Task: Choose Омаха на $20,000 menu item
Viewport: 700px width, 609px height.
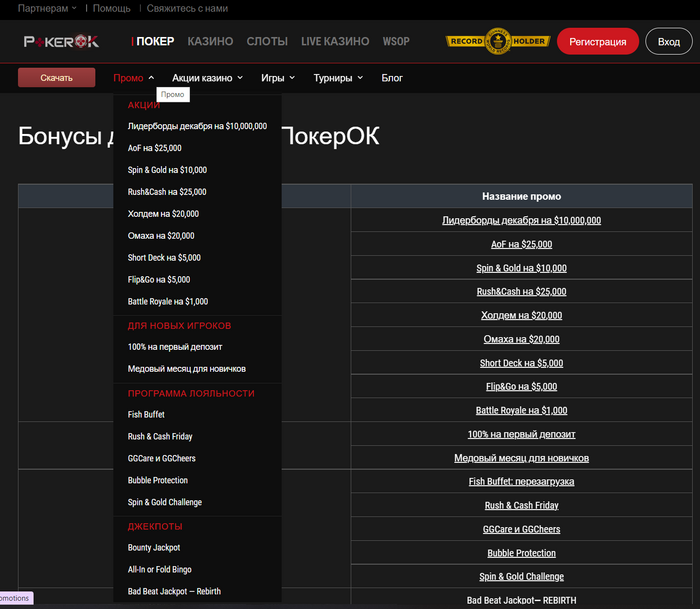Action: [x=161, y=236]
